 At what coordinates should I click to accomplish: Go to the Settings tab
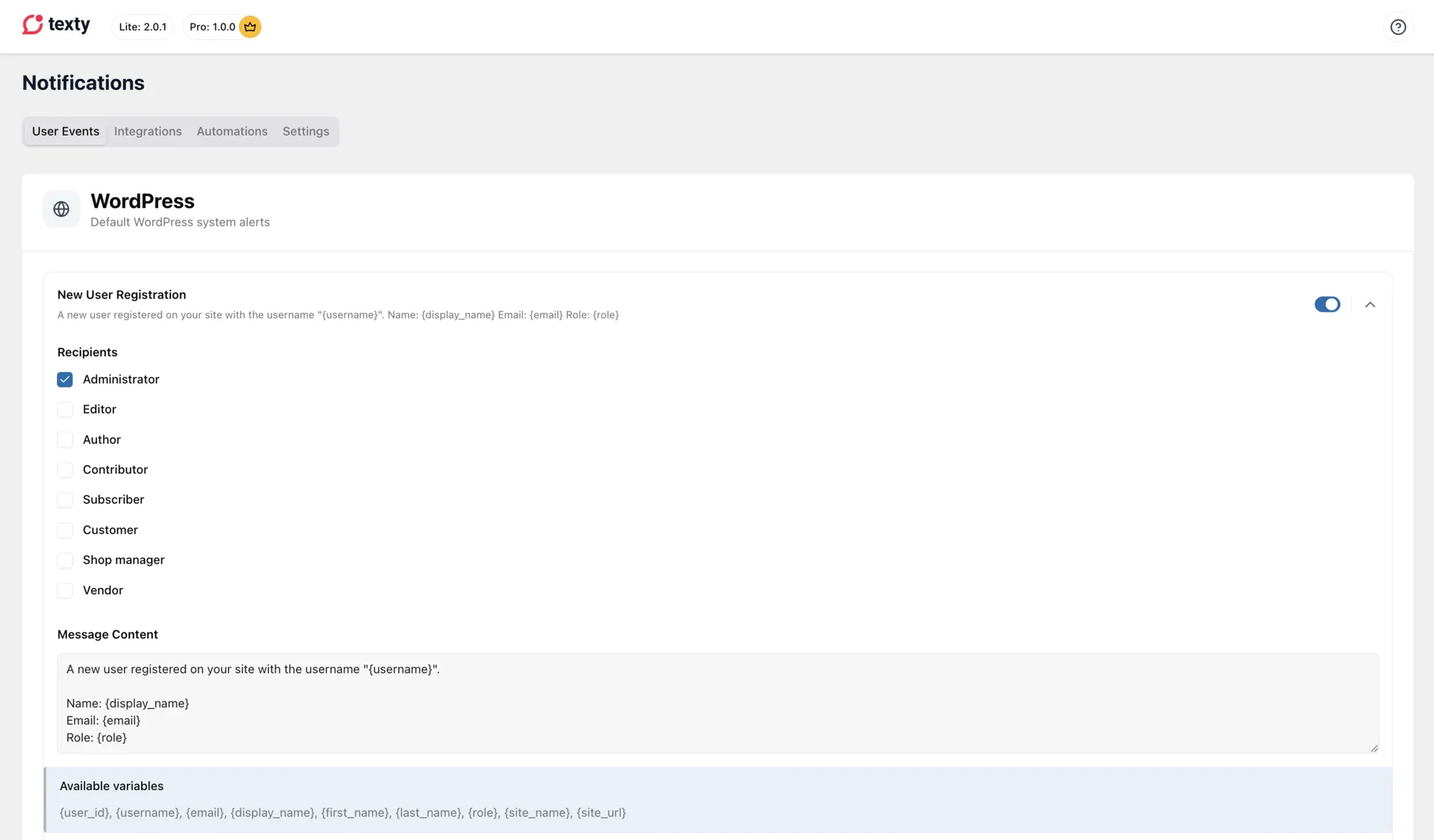click(x=305, y=131)
